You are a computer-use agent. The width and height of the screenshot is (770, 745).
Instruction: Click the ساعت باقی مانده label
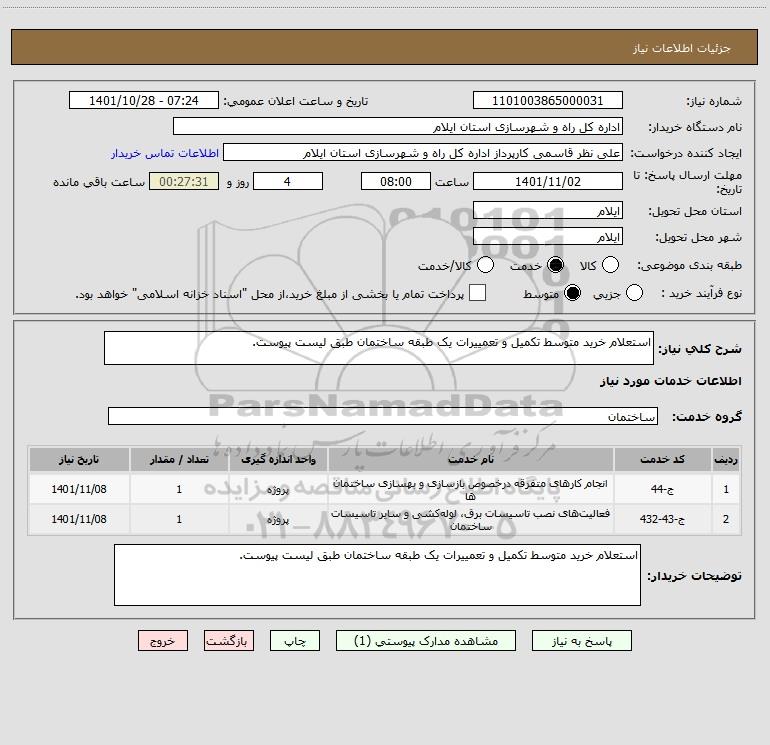tap(99, 182)
